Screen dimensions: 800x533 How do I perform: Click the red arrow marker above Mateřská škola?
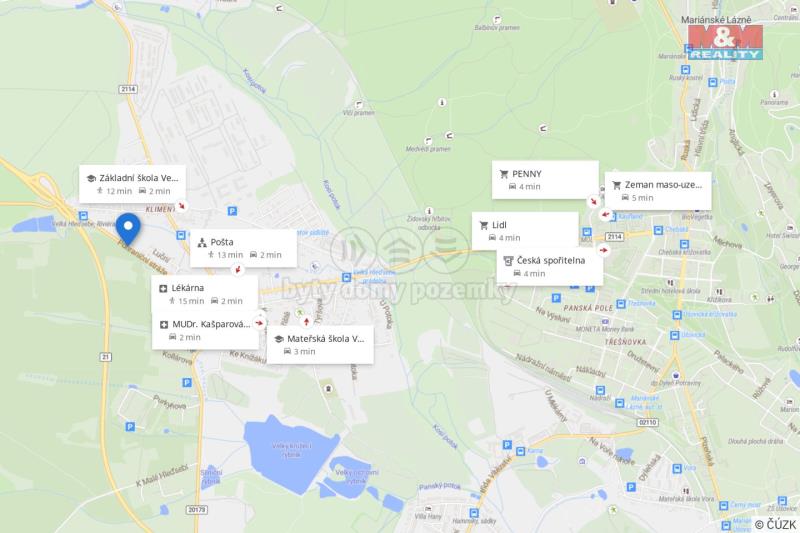coord(306,321)
